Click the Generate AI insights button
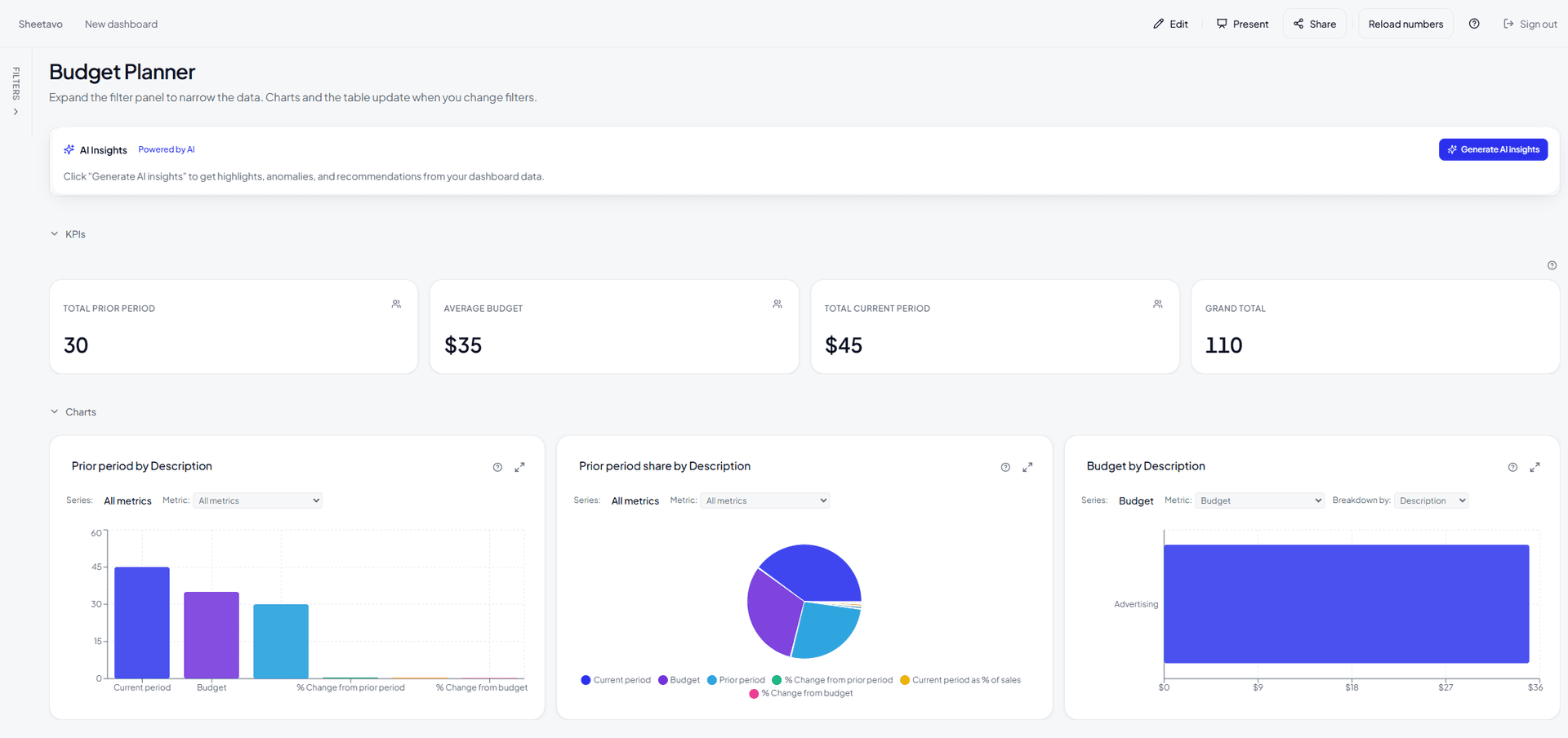The image size is (1568, 738). click(x=1493, y=149)
